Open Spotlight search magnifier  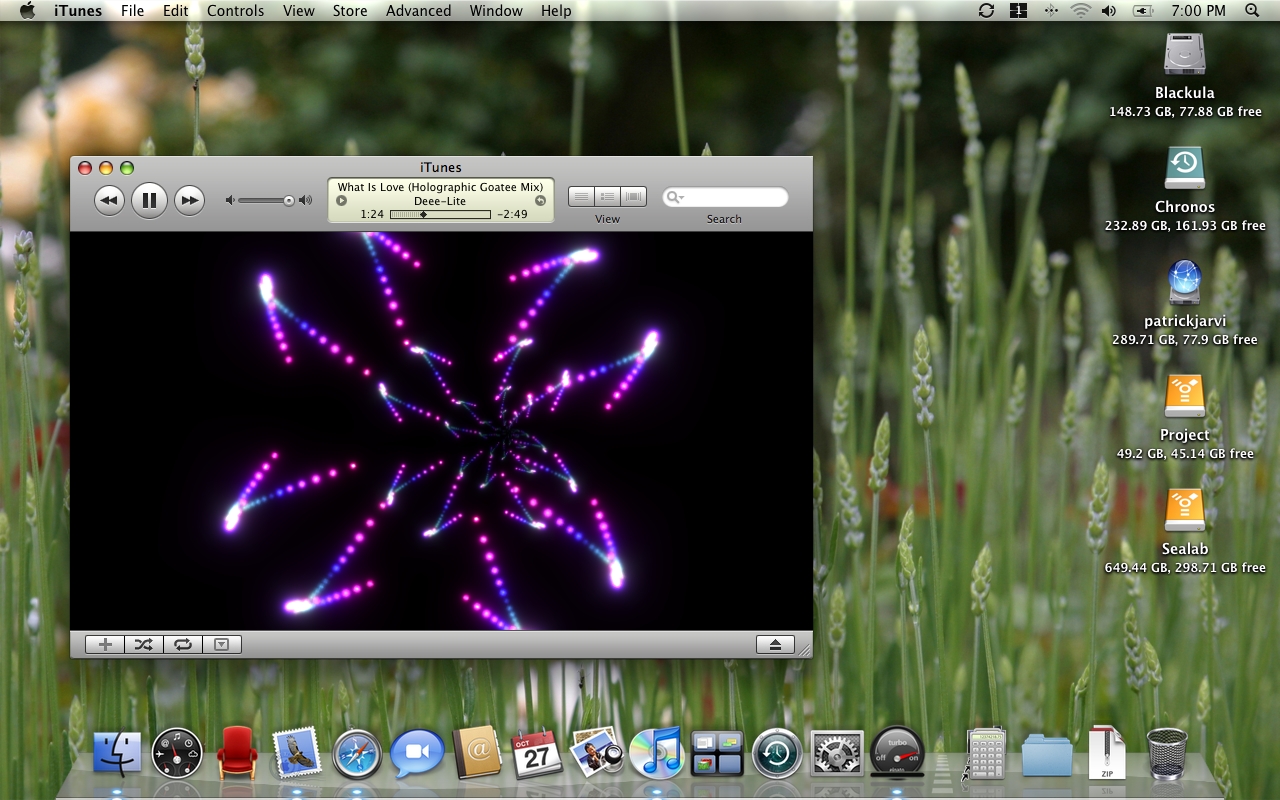[1253, 11]
